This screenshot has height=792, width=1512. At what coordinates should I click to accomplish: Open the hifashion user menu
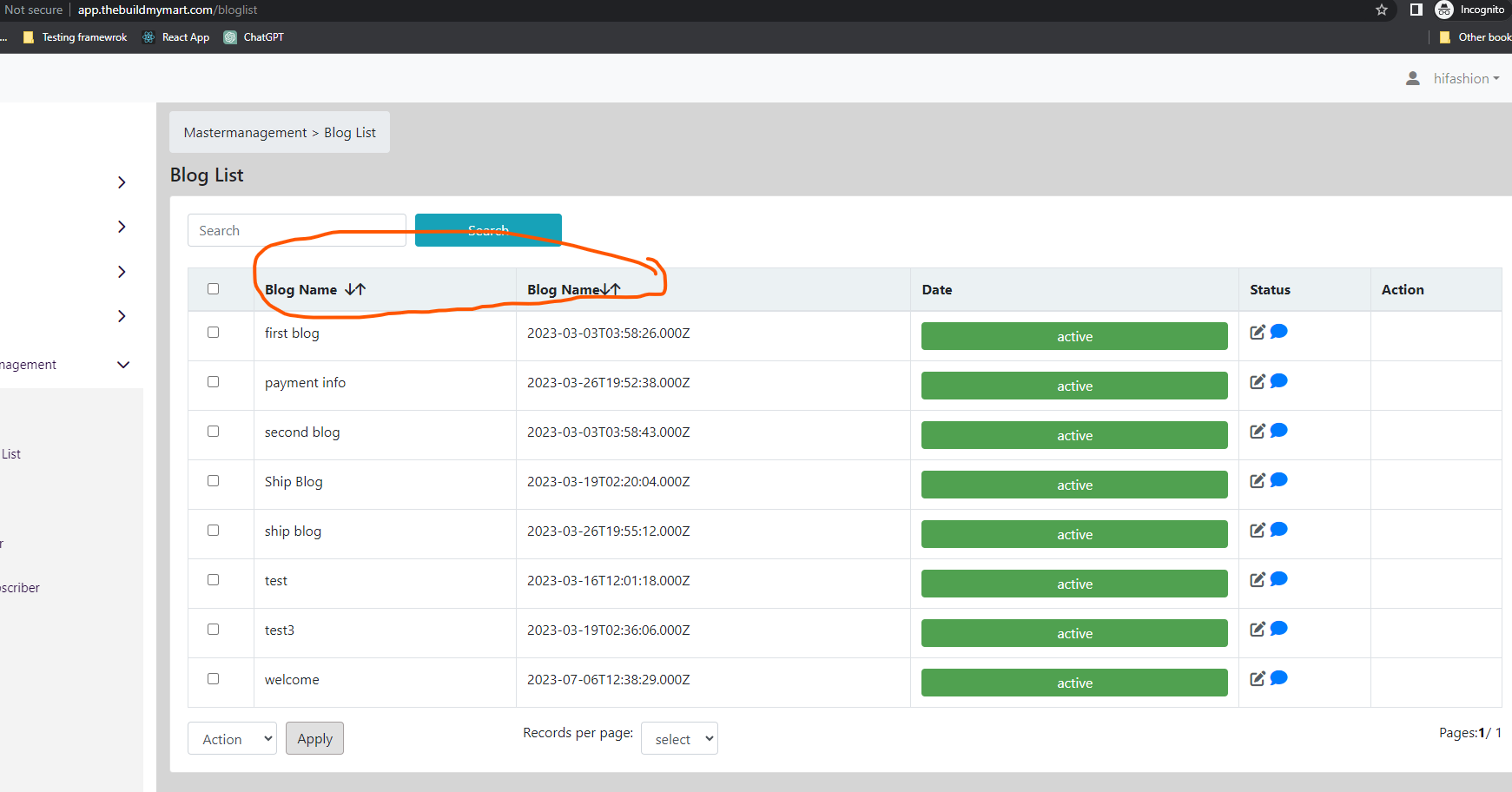point(1466,78)
